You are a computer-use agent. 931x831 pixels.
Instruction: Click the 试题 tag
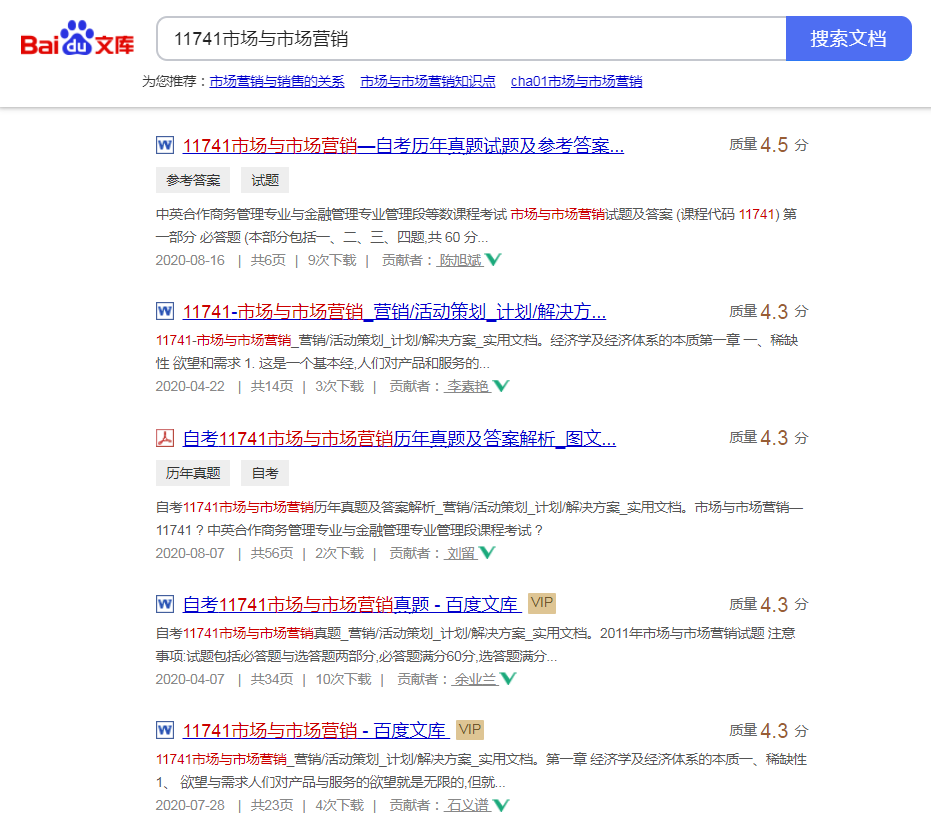click(x=264, y=180)
